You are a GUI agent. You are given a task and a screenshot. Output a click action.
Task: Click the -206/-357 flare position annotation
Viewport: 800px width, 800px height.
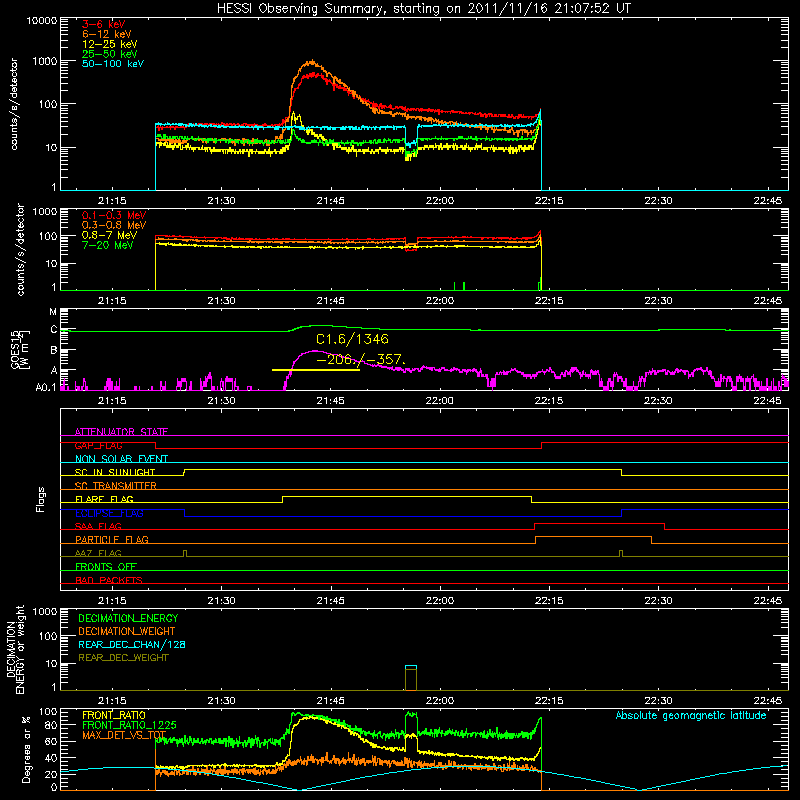[361, 359]
